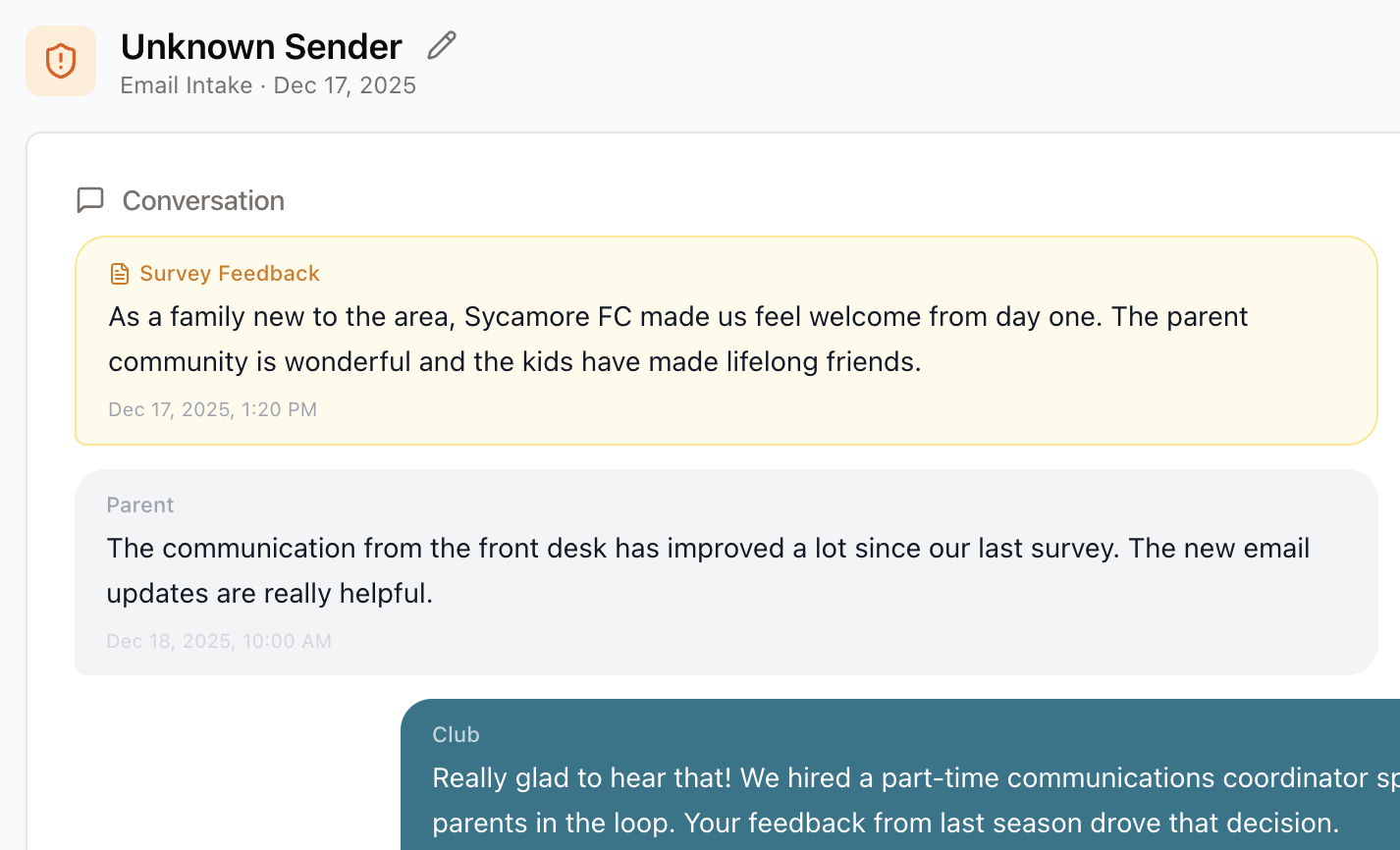Click the front desk communication message text

(x=707, y=549)
